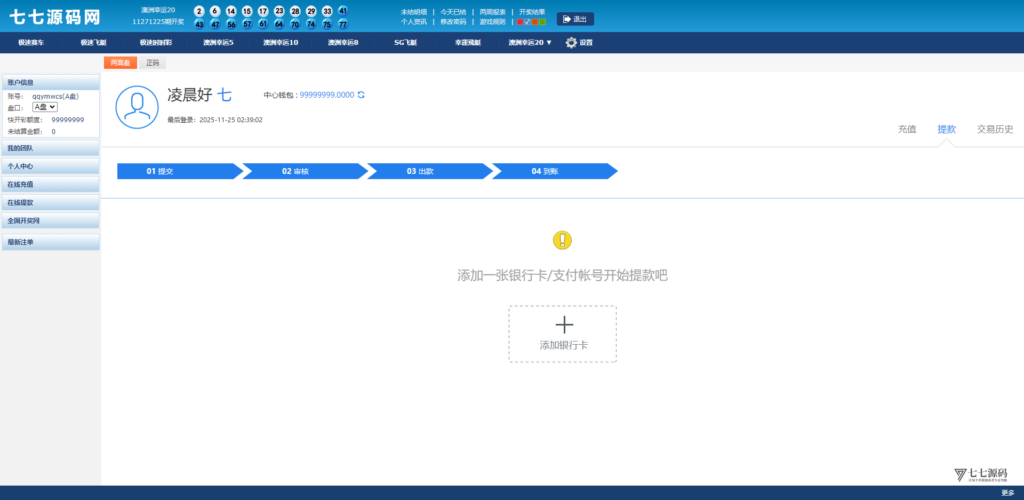The width and height of the screenshot is (1024, 500).
Task: Click the account name qqymwcs(A盘)
Action: click(x=56, y=96)
